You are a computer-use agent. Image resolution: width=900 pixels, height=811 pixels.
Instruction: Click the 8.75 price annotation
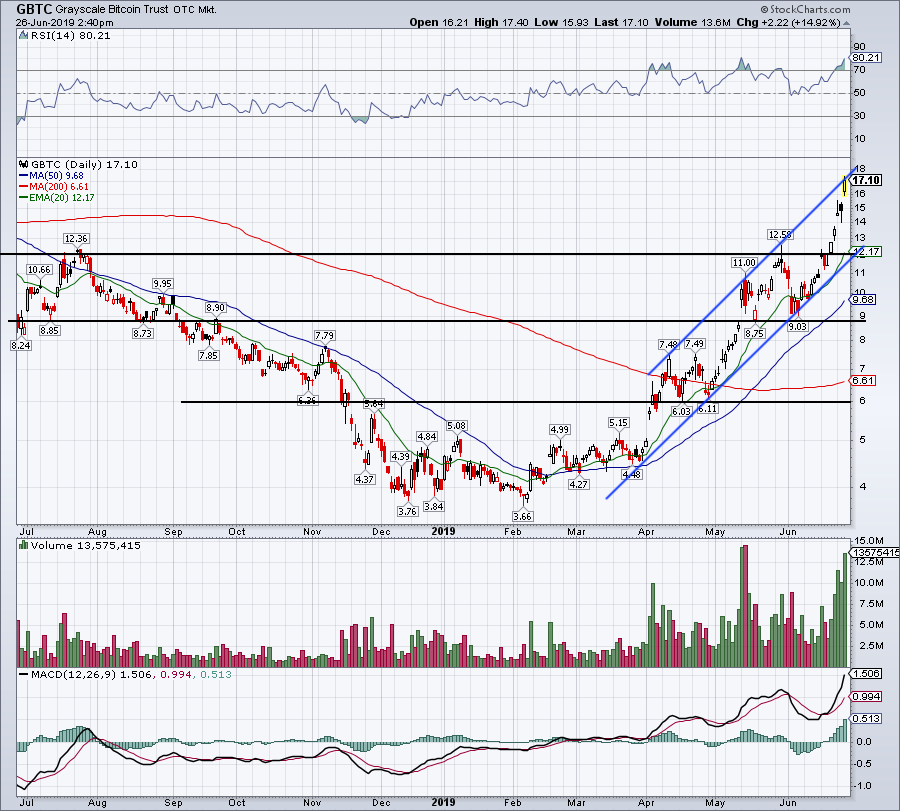tap(754, 333)
